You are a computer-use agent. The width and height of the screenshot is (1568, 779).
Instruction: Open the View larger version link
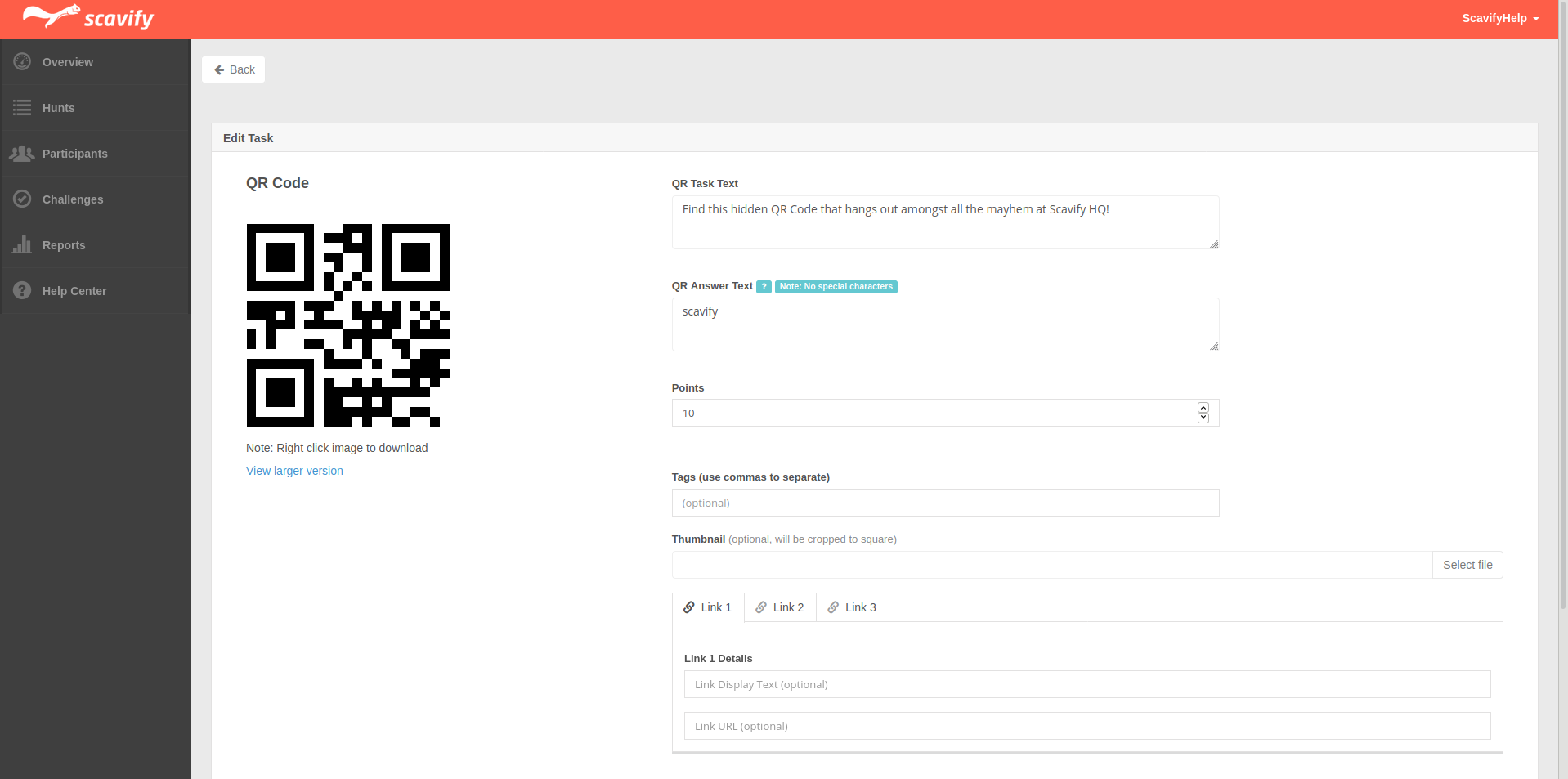[294, 471]
